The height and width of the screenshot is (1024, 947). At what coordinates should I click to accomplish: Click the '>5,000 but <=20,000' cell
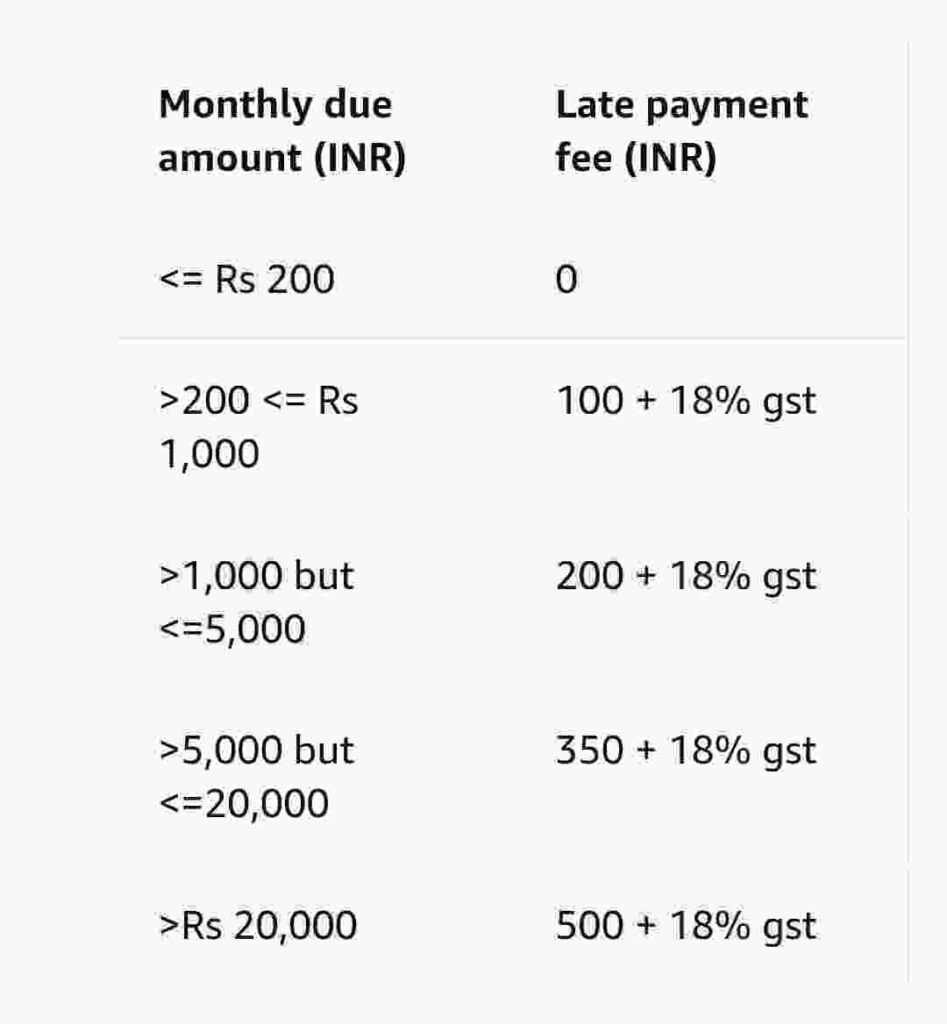(257, 776)
